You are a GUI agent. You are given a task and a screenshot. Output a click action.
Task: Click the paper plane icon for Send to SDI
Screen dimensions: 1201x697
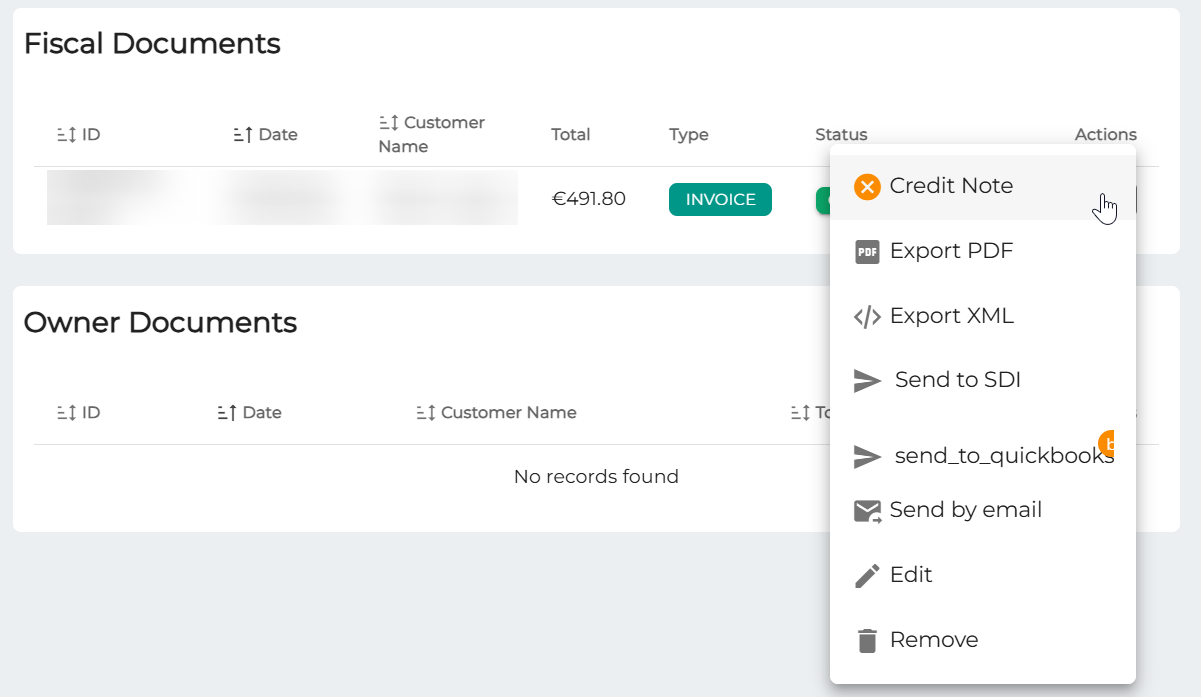pyautogui.click(x=866, y=379)
